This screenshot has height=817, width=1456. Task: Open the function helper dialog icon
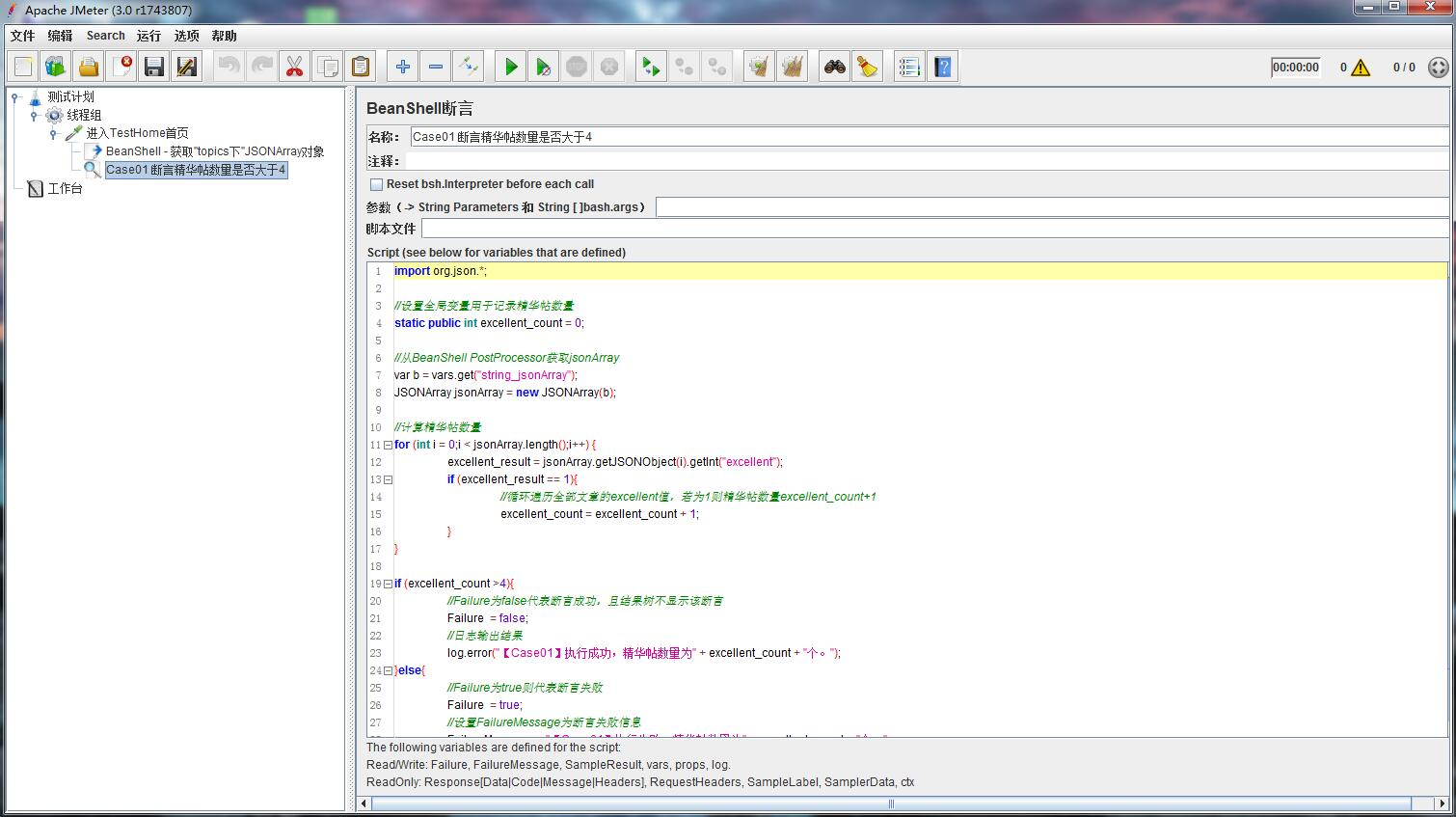coord(909,67)
